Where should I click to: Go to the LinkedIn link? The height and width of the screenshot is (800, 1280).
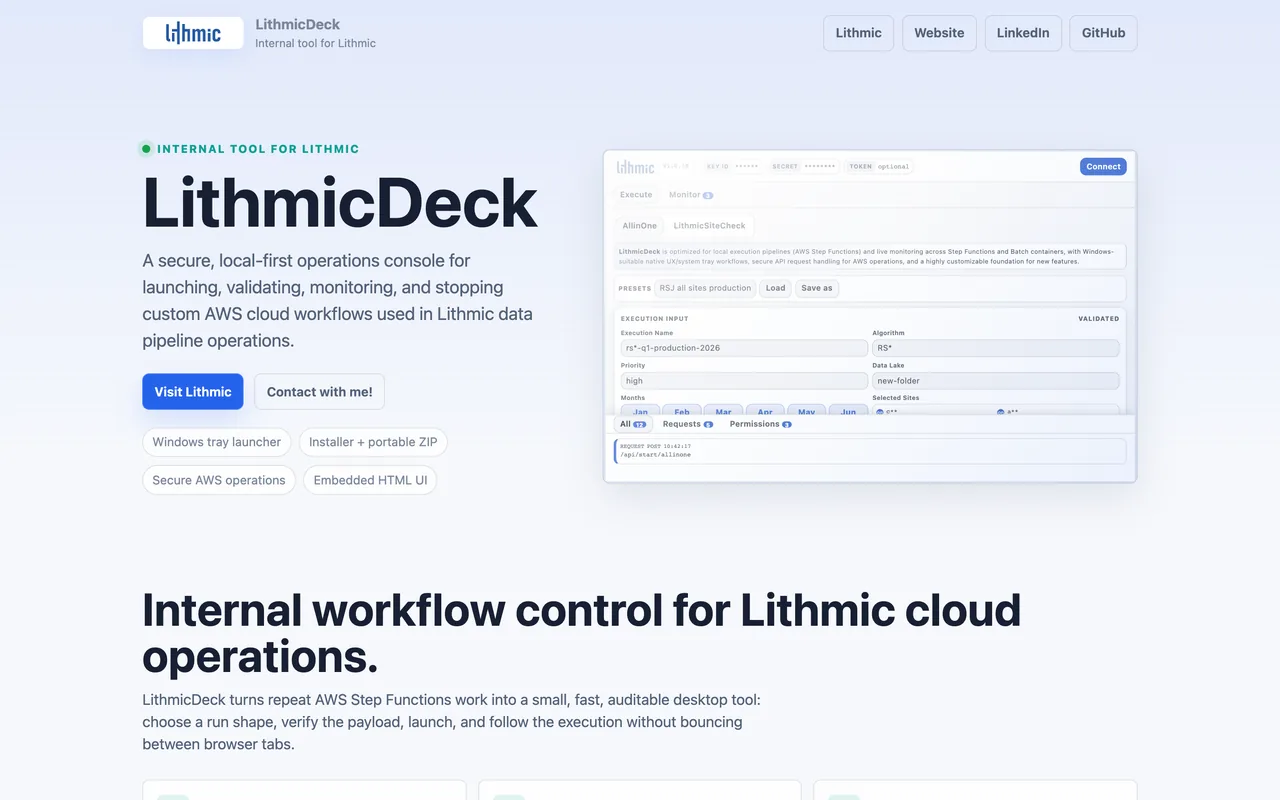click(x=1023, y=33)
